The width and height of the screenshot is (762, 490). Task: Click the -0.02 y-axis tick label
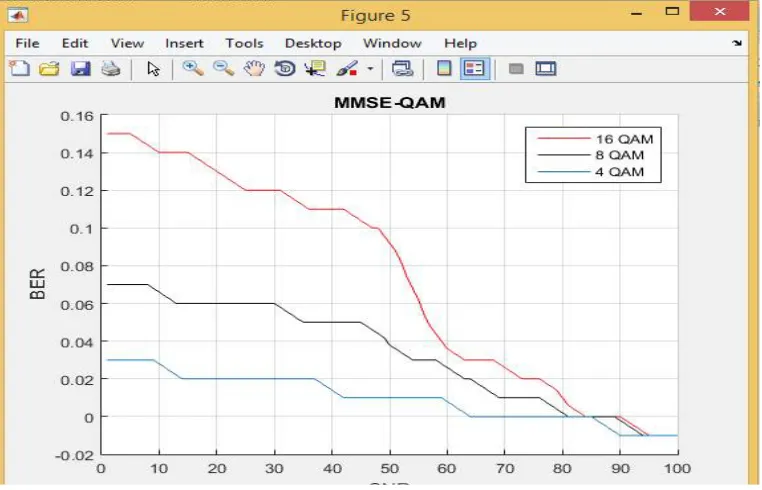pos(74,455)
